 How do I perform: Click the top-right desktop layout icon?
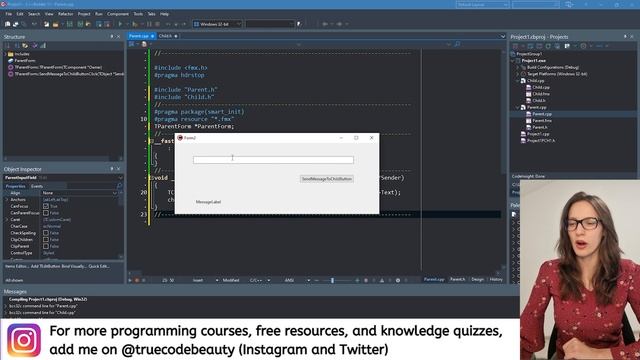[x=569, y=4]
